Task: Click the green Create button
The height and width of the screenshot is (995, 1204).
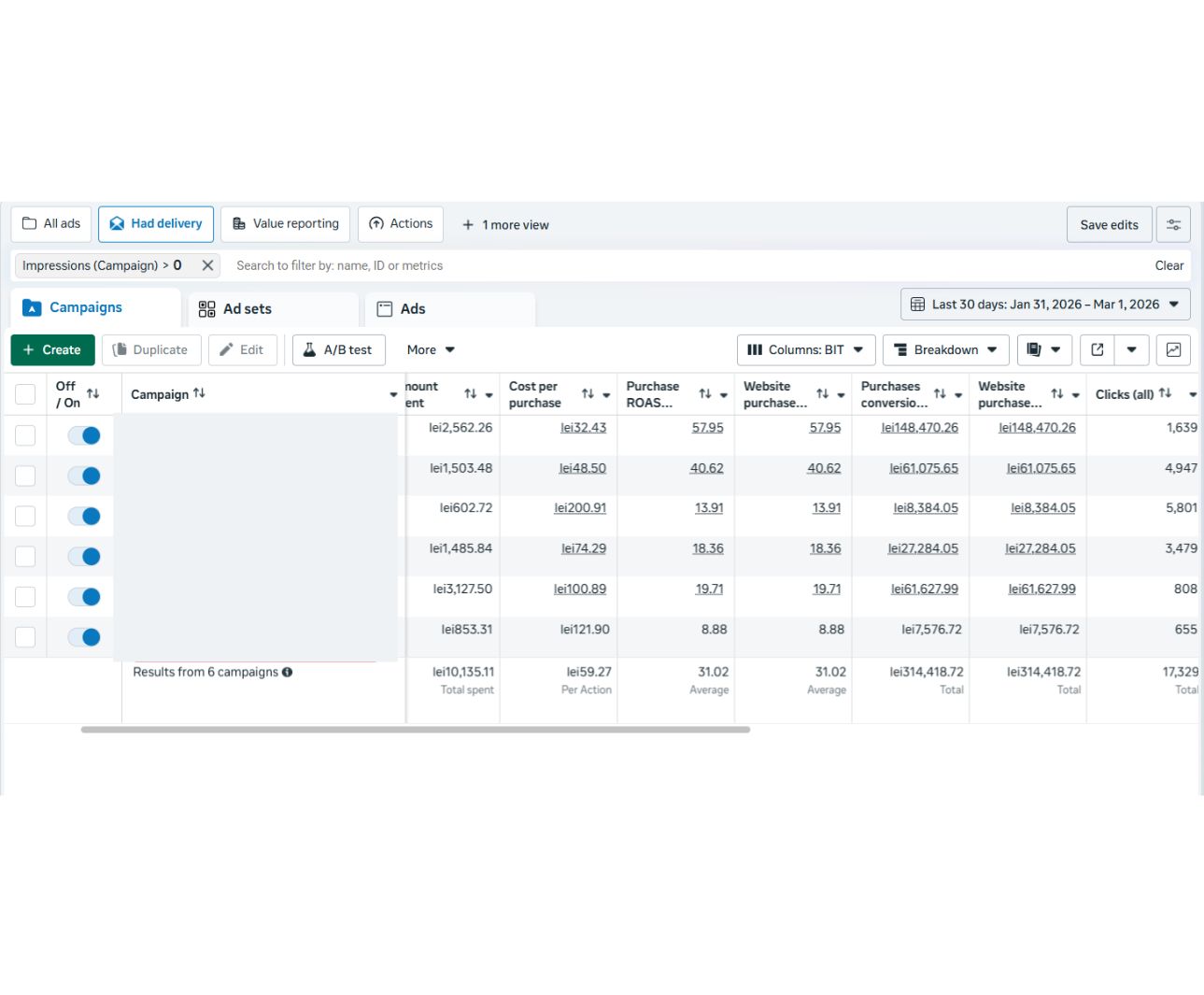Action: click(x=52, y=349)
